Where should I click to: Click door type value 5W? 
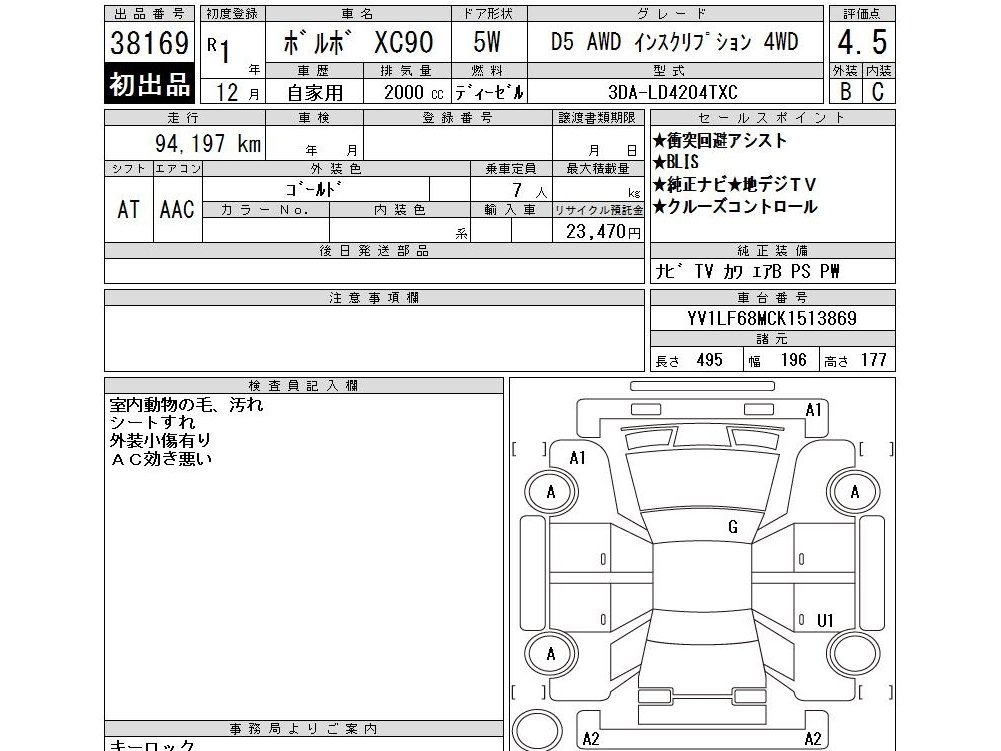pos(487,42)
